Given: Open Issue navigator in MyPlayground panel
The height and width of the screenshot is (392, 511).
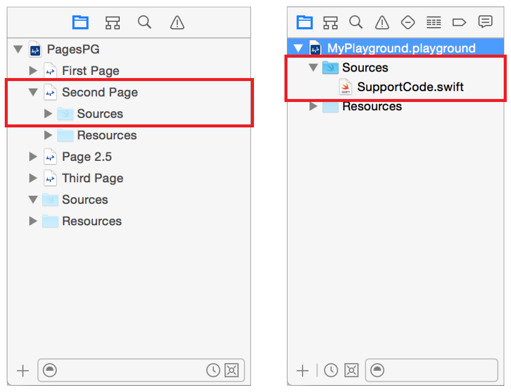Looking at the screenshot, I should [x=382, y=22].
